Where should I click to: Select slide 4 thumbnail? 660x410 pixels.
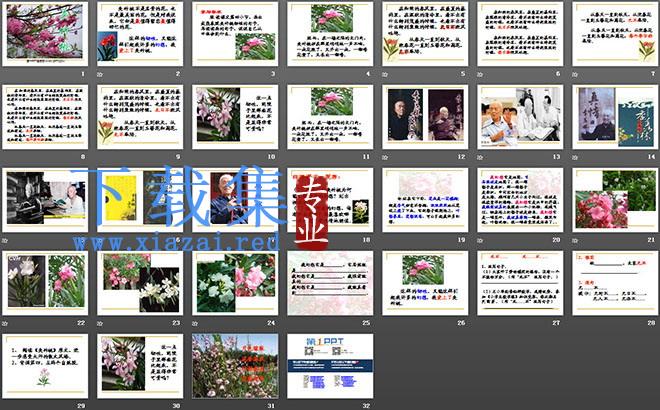pyautogui.click(x=330, y=34)
